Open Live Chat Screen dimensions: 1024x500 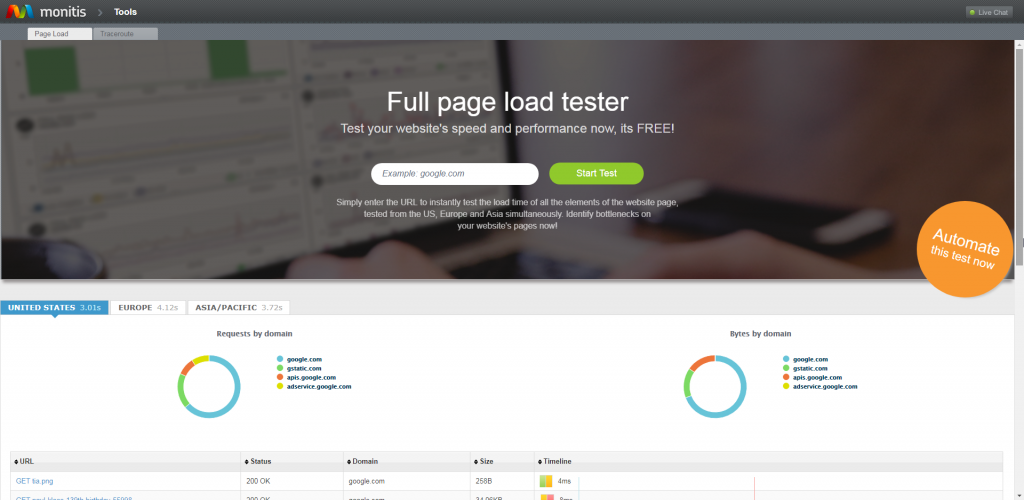pyautogui.click(x=989, y=12)
